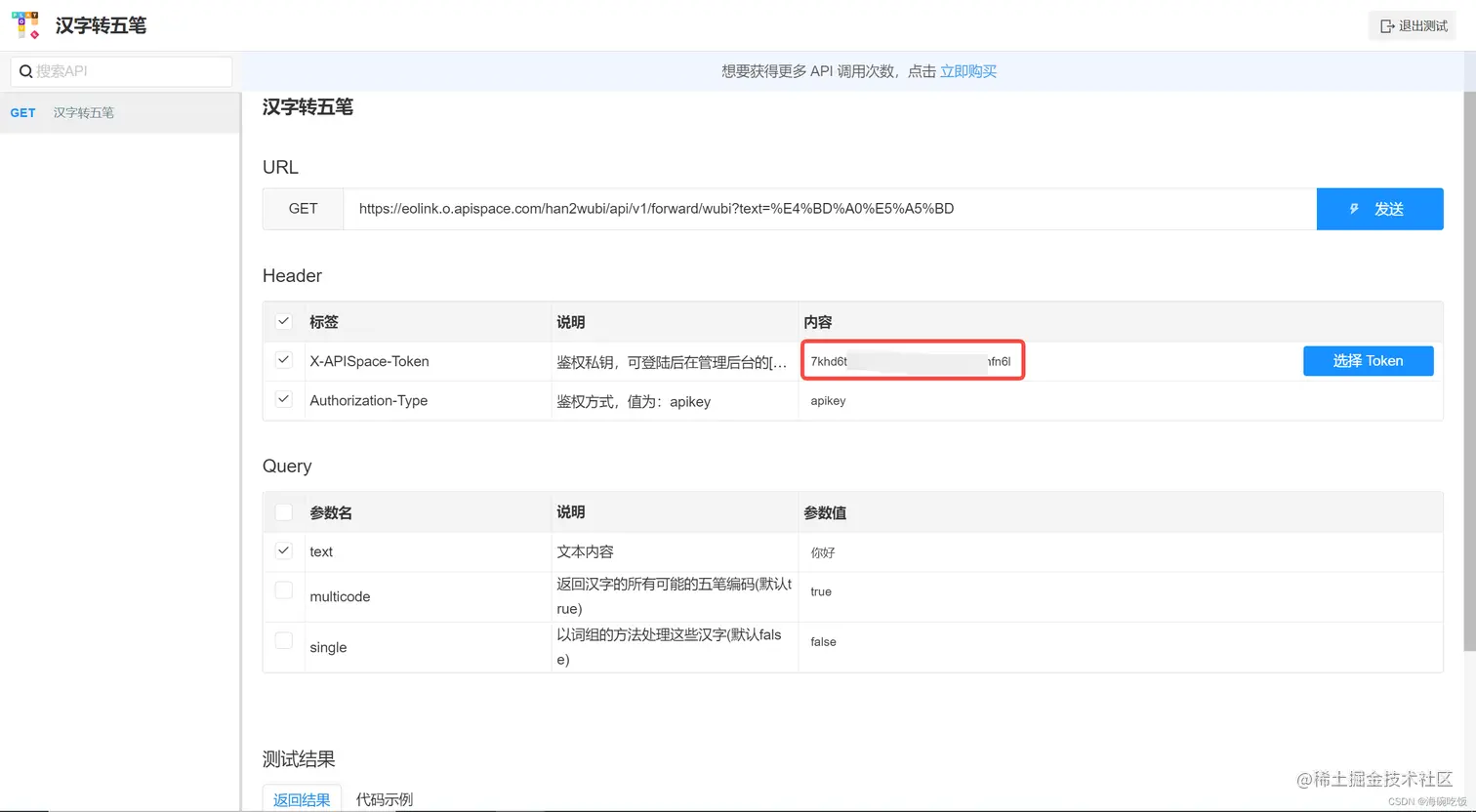Click the X-APISpace-Token value field
The width and height of the screenshot is (1476, 812).
(913, 361)
